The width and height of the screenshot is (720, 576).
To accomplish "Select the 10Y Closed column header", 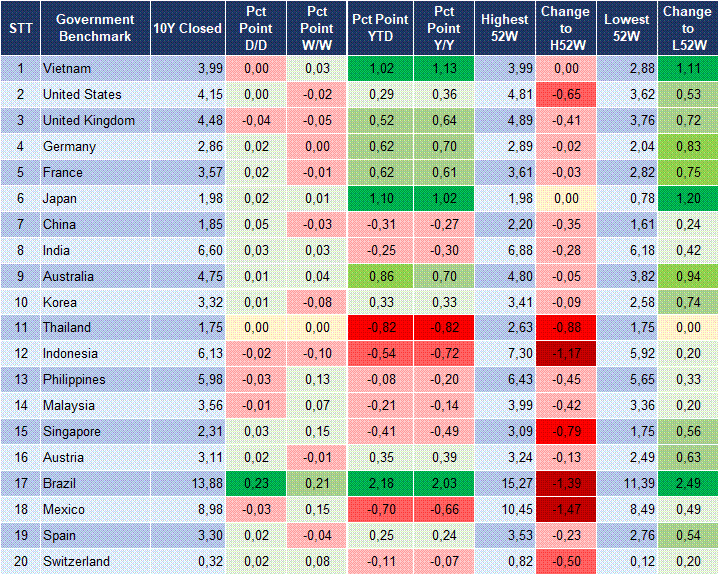I will [187, 28].
